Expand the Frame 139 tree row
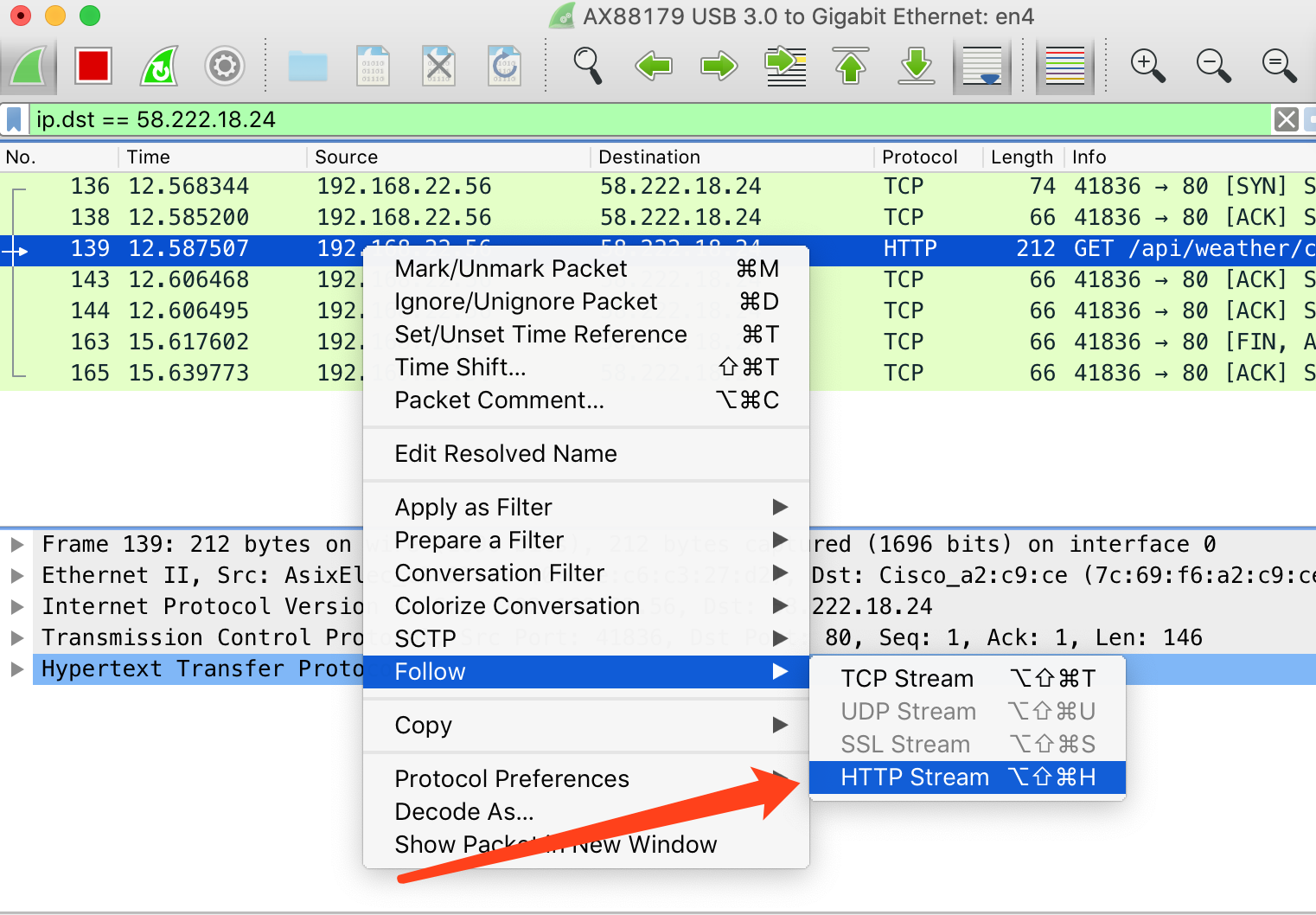Viewport: 1316px width, 915px height. click(x=16, y=544)
